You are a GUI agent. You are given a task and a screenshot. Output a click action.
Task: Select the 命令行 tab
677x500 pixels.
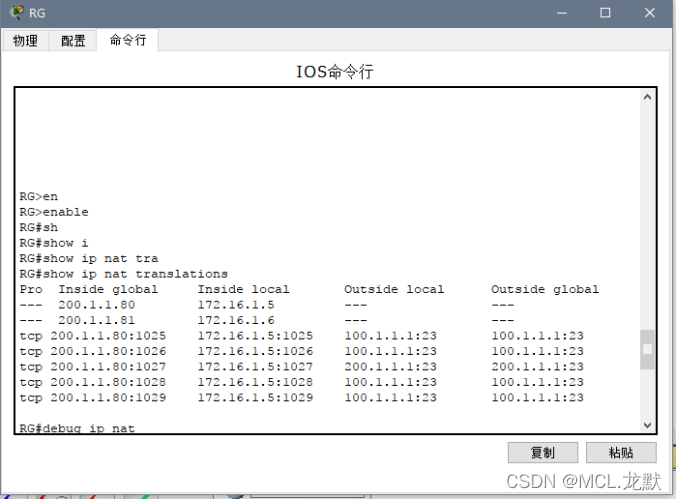[x=128, y=40]
